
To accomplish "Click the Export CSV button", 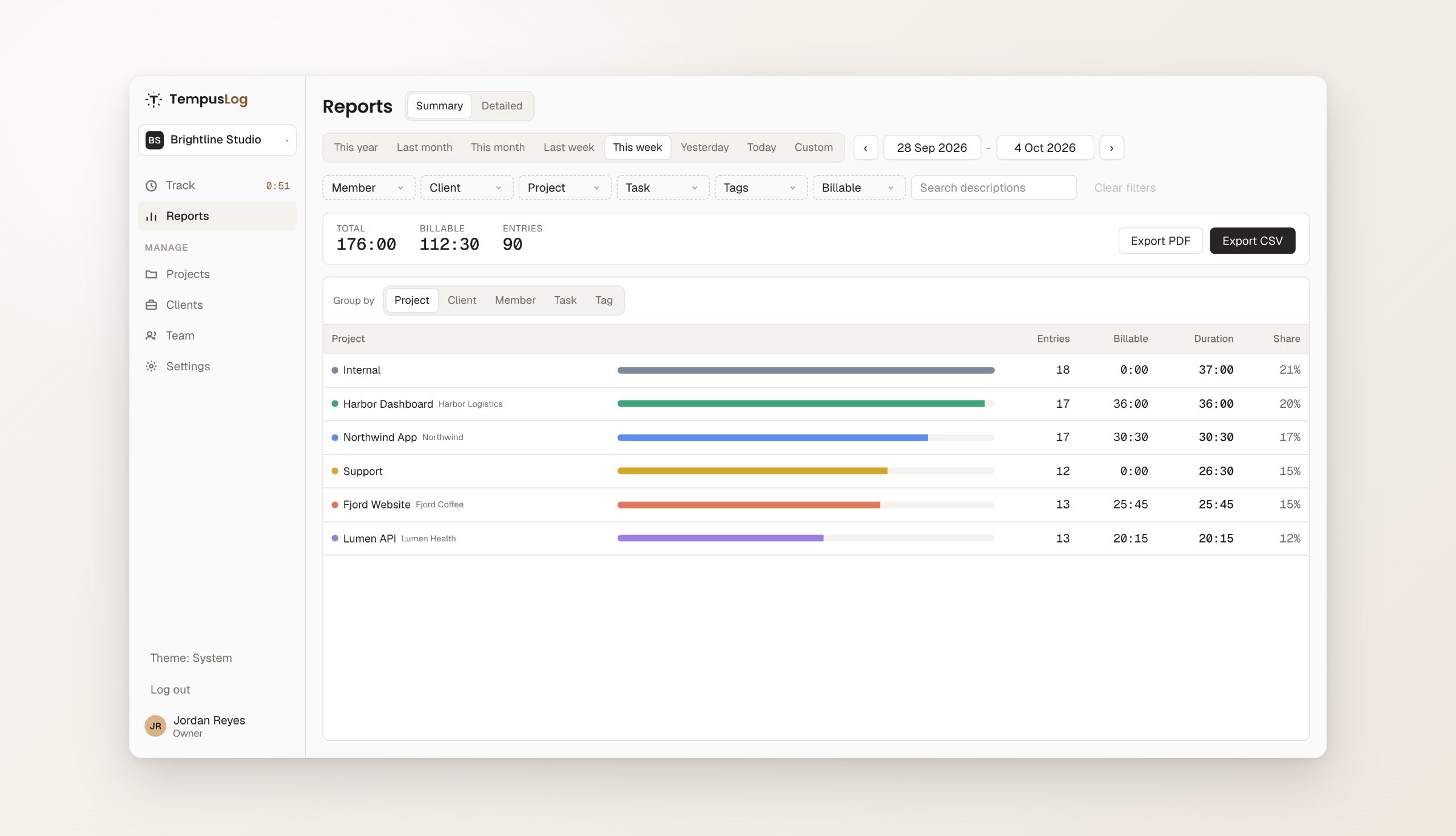I will 1252,241.
